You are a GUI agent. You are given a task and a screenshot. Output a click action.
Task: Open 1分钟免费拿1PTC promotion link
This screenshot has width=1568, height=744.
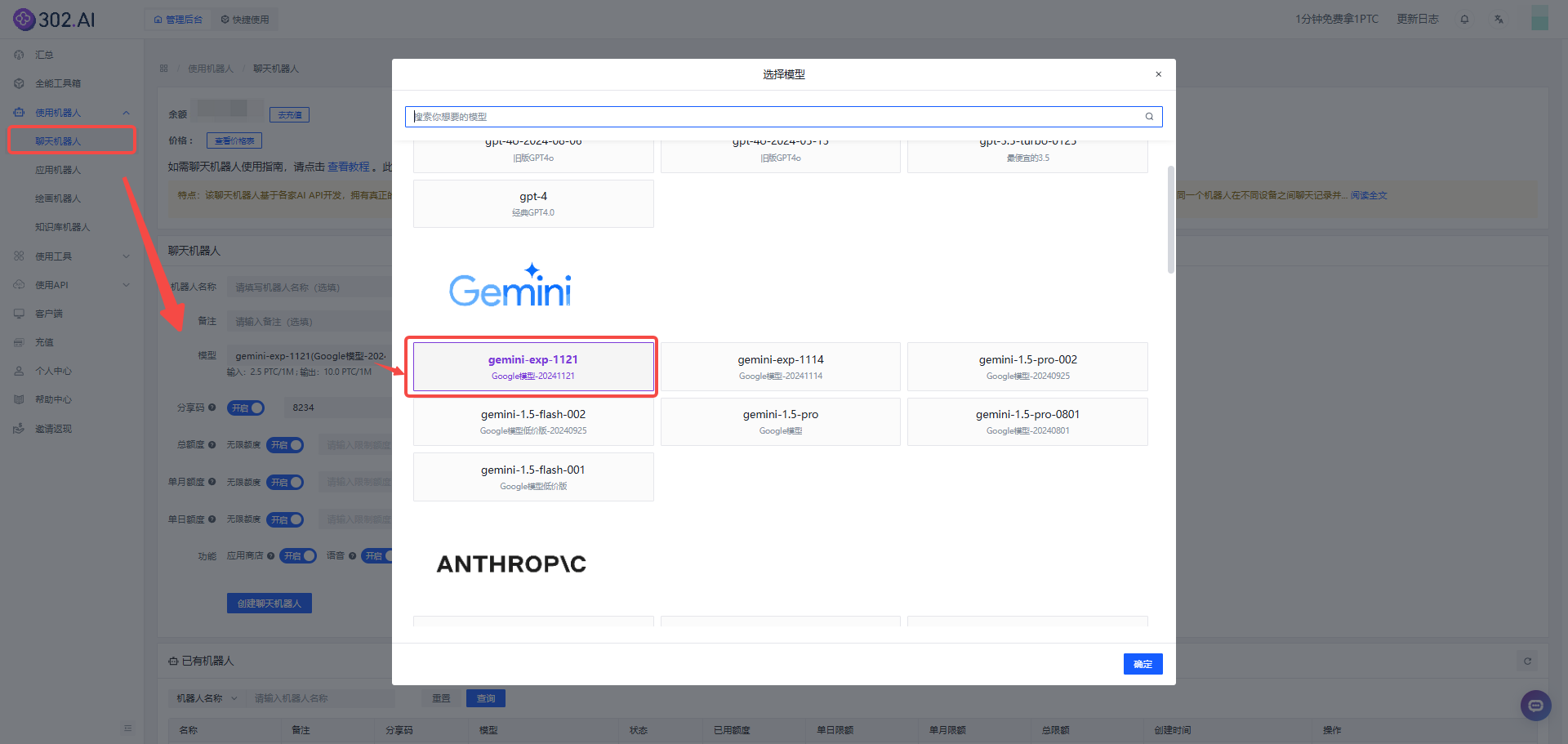coord(1336,19)
